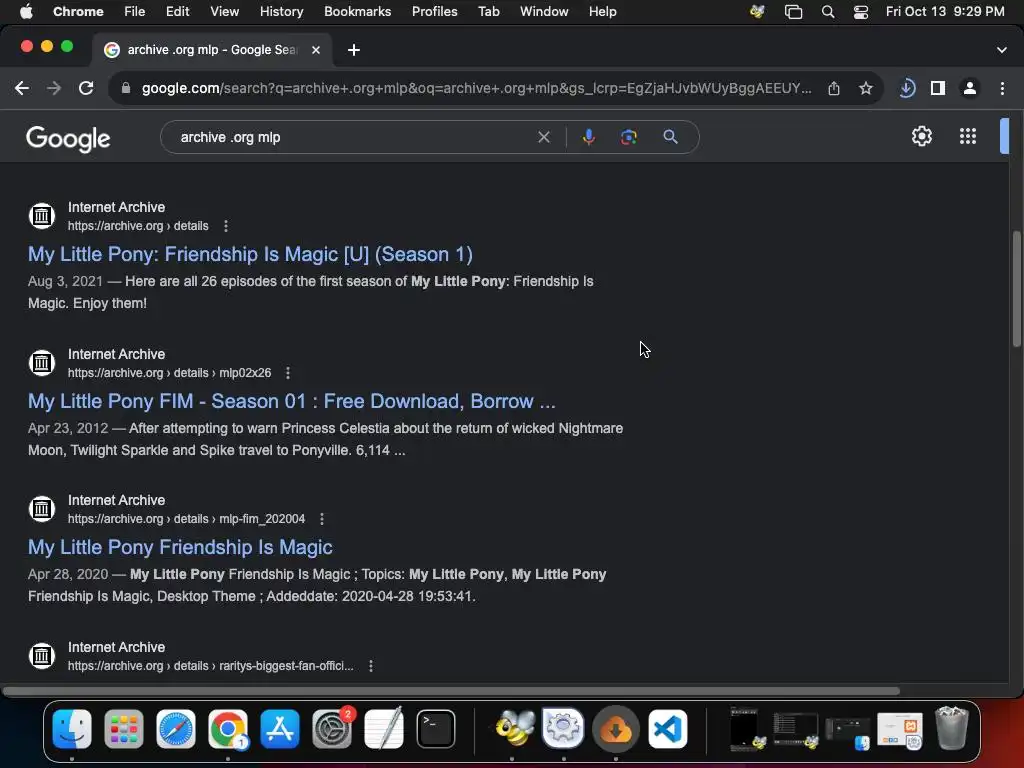Open the File menu
Image resolution: width=1024 pixels, height=768 pixels.
135,12
